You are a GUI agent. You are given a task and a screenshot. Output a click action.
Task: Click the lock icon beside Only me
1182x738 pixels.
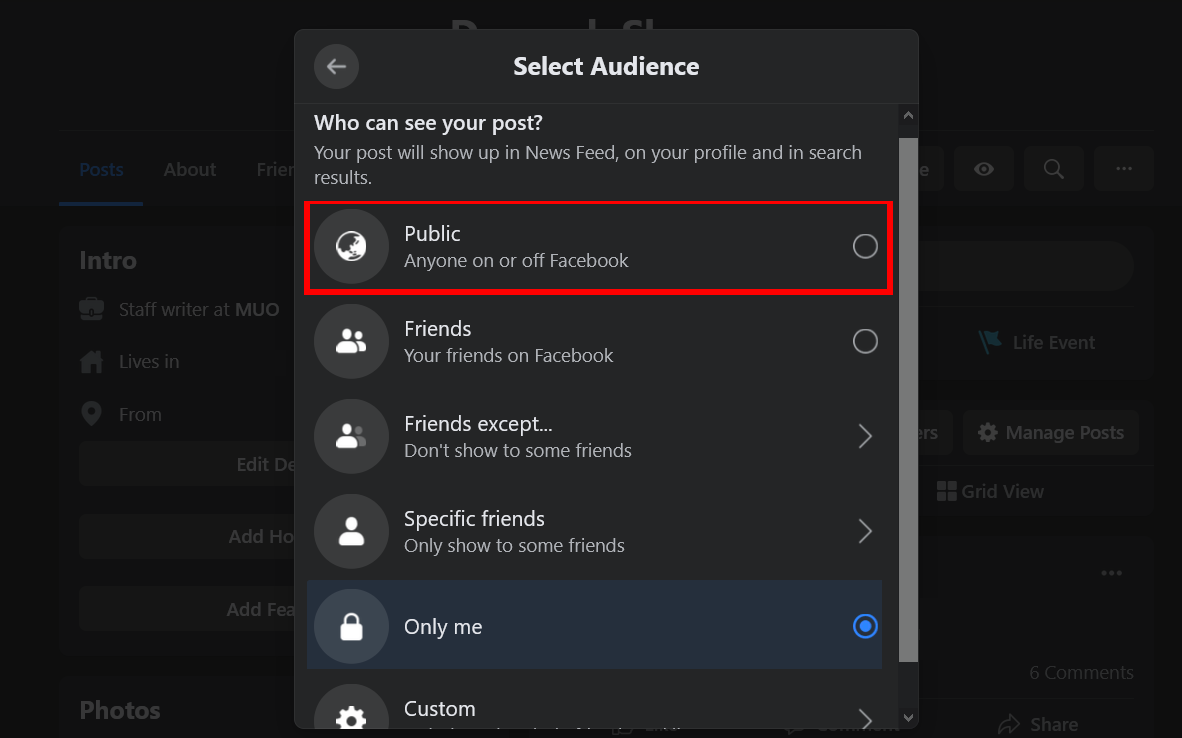(x=351, y=627)
